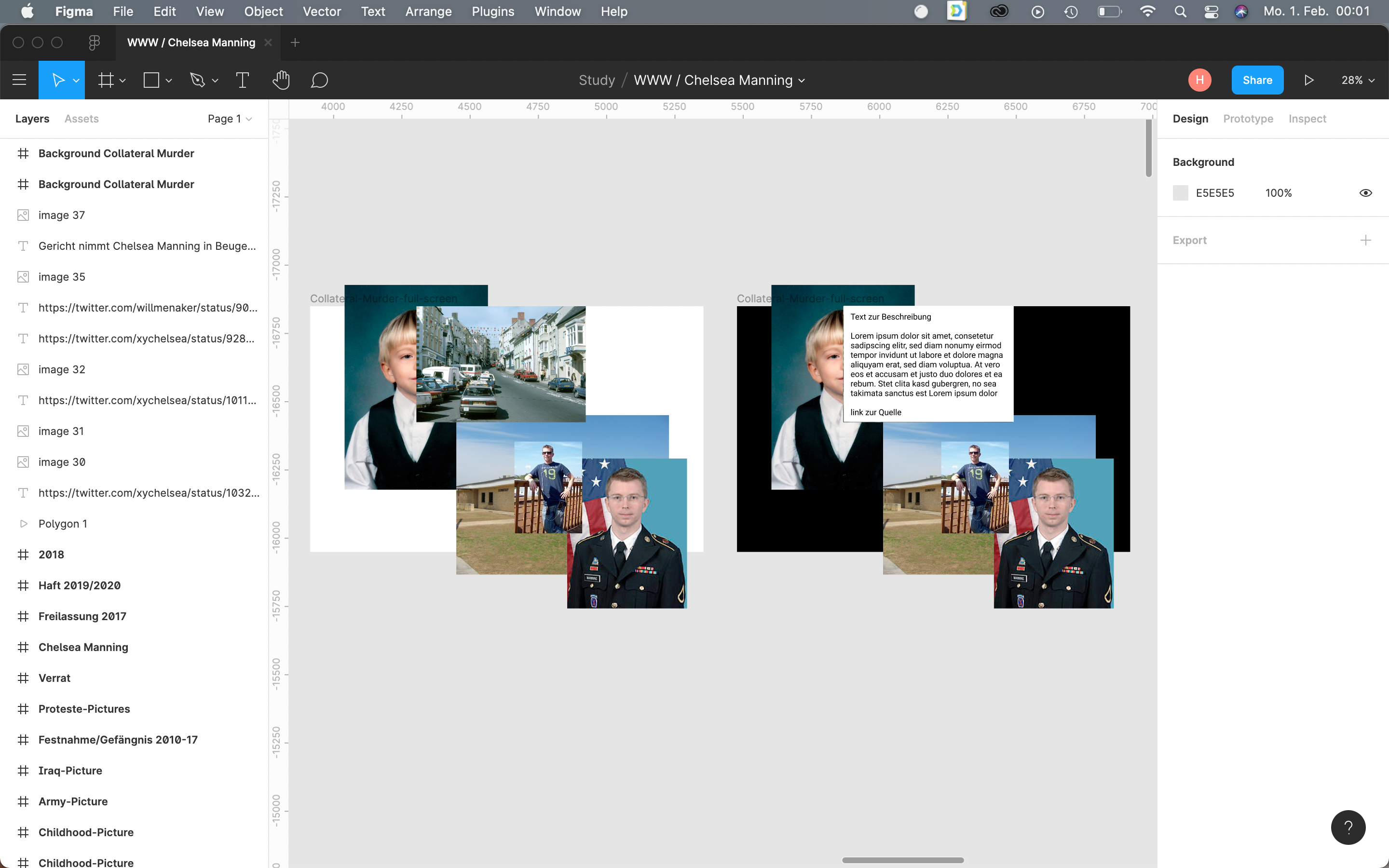The image size is (1389, 868).
Task: Open the Plugins menu
Action: pyautogui.click(x=492, y=12)
